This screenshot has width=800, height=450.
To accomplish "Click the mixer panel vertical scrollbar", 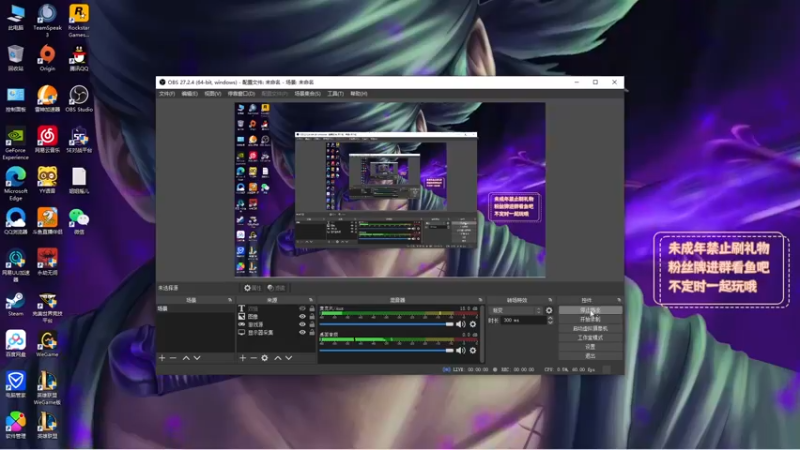I will (x=482, y=334).
